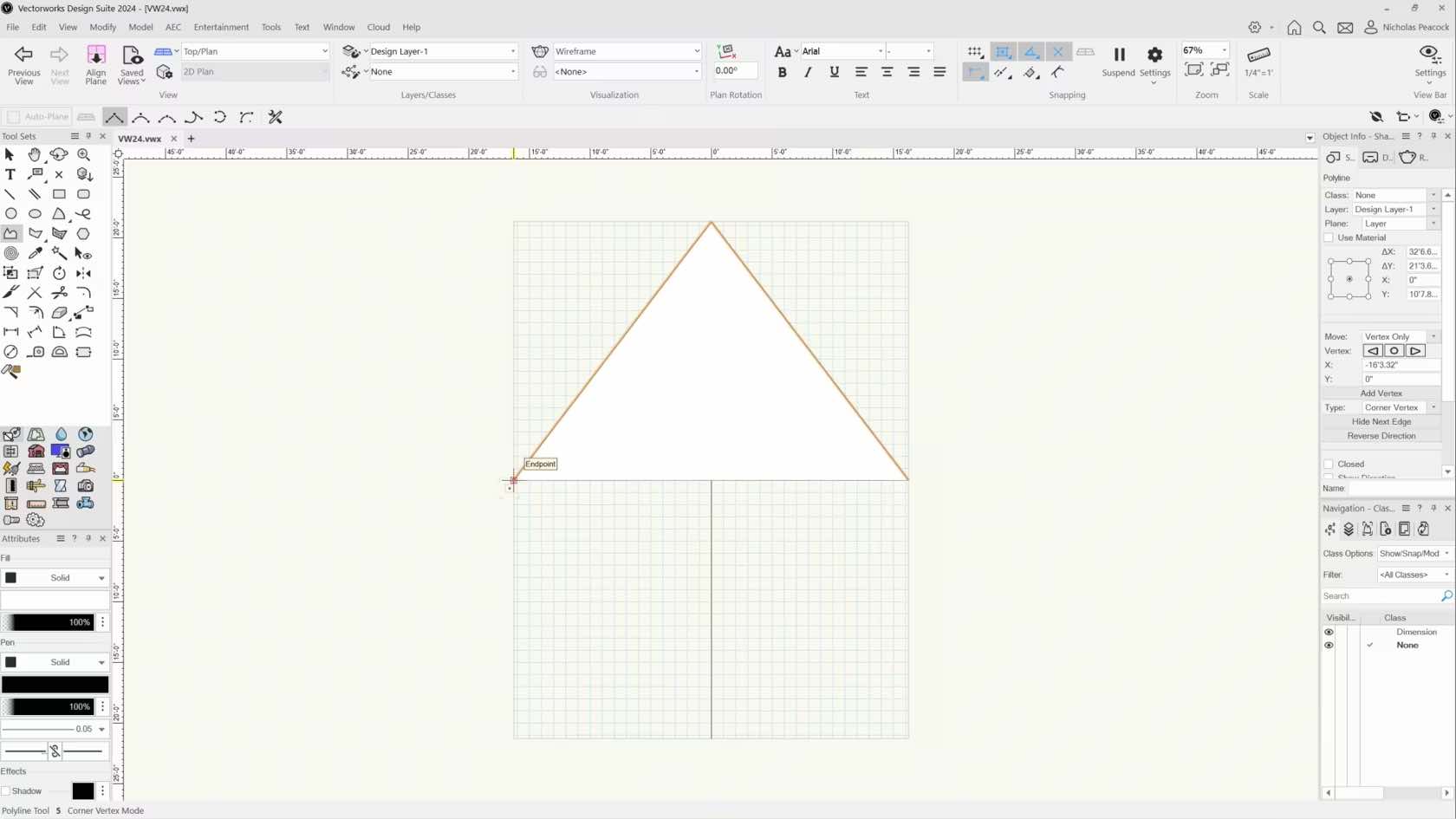Enable the Shadow effect checkbox

point(6,791)
